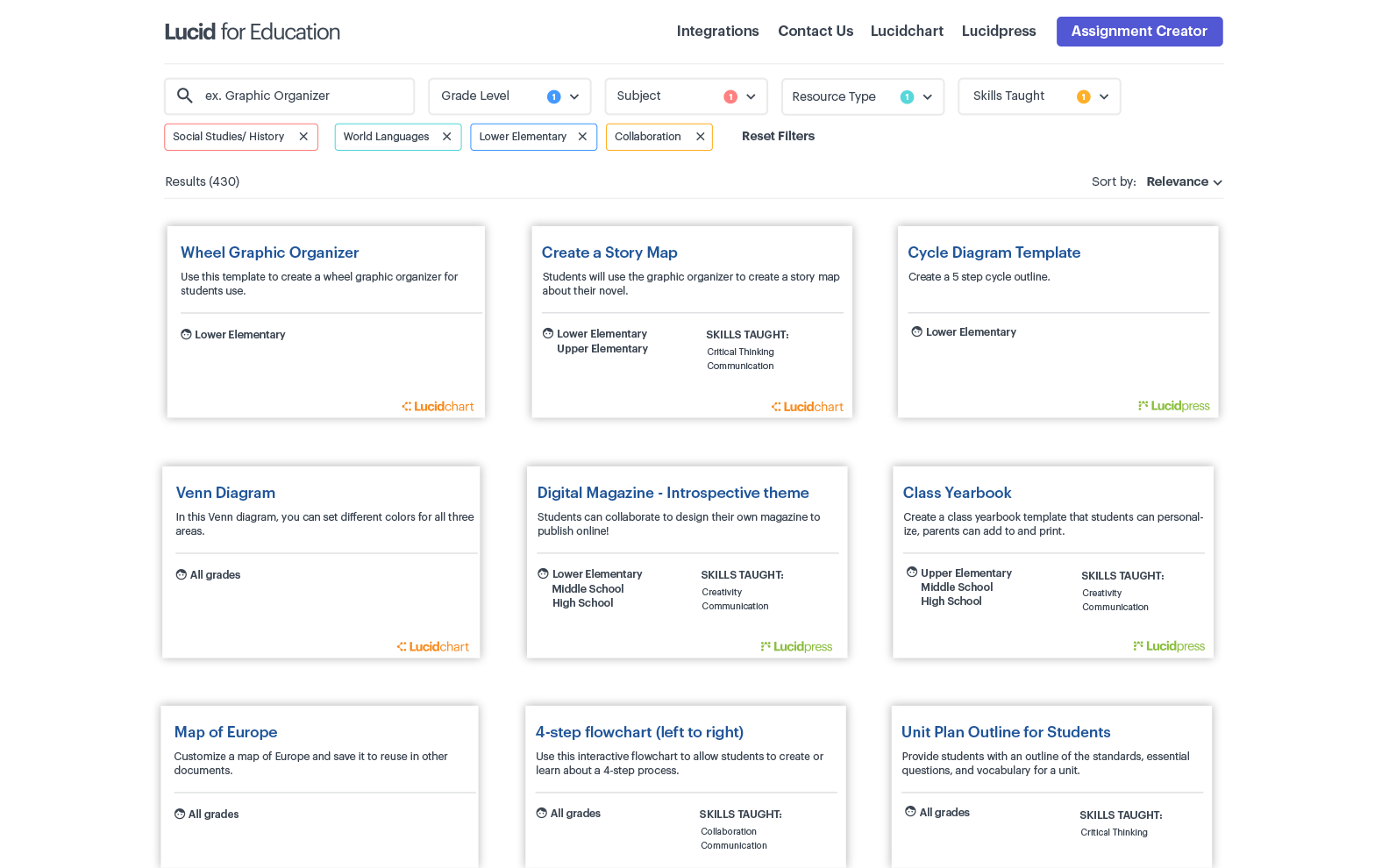Click the Results (430) count text
Image resolution: width=1389 pixels, height=868 pixels.
point(202,181)
